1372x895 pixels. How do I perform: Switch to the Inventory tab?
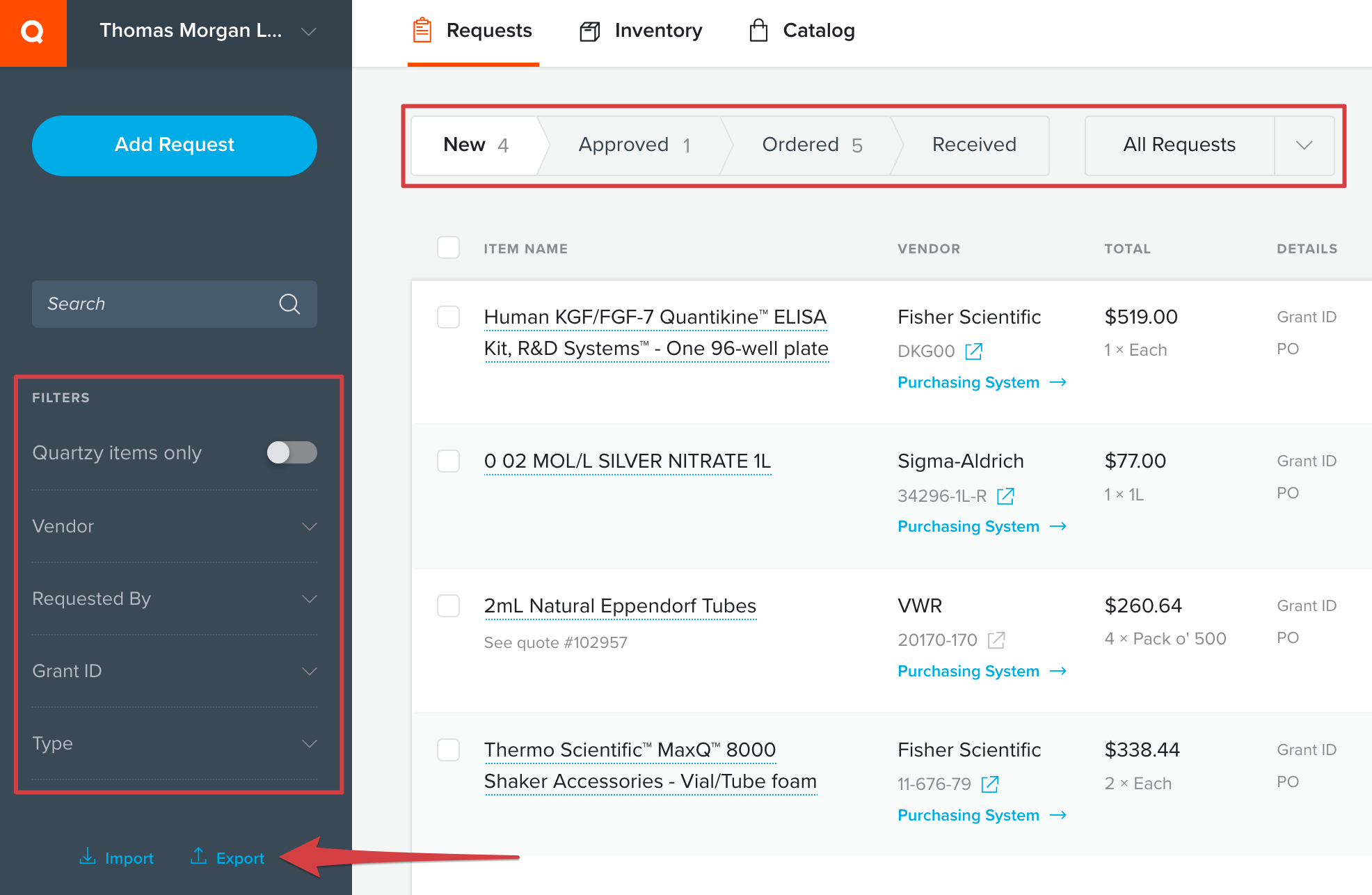641,31
